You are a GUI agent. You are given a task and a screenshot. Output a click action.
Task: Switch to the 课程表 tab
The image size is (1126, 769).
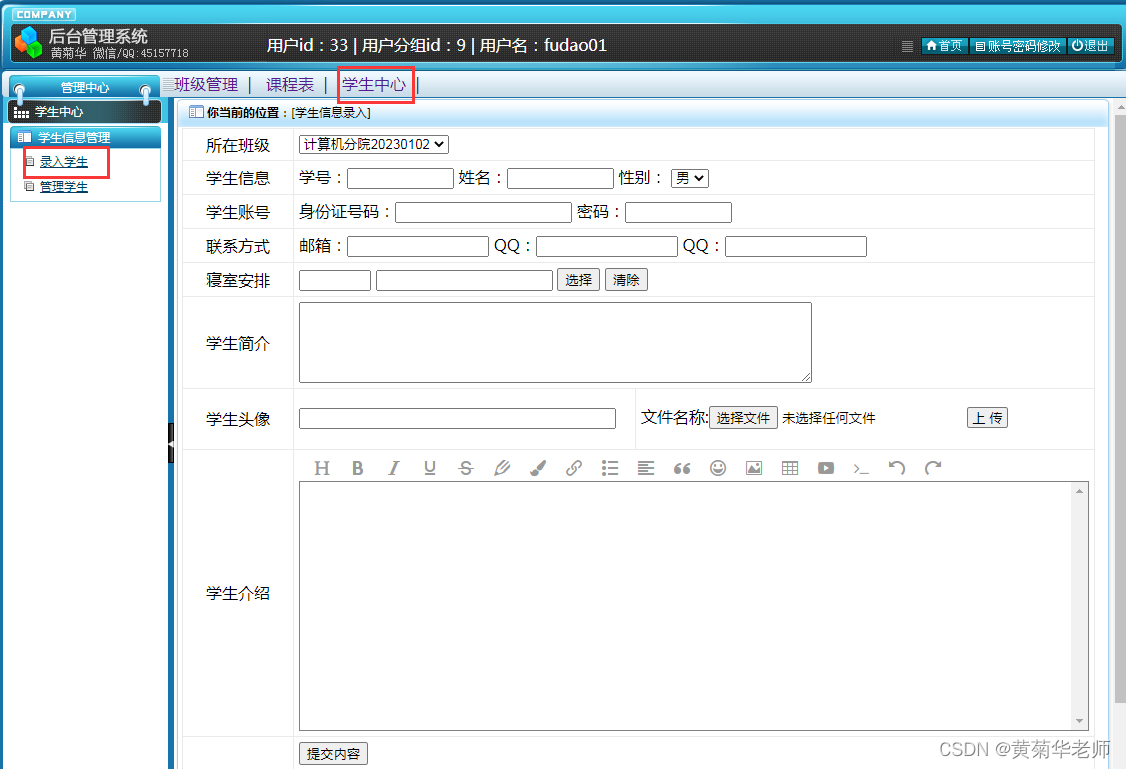(x=290, y=85)
